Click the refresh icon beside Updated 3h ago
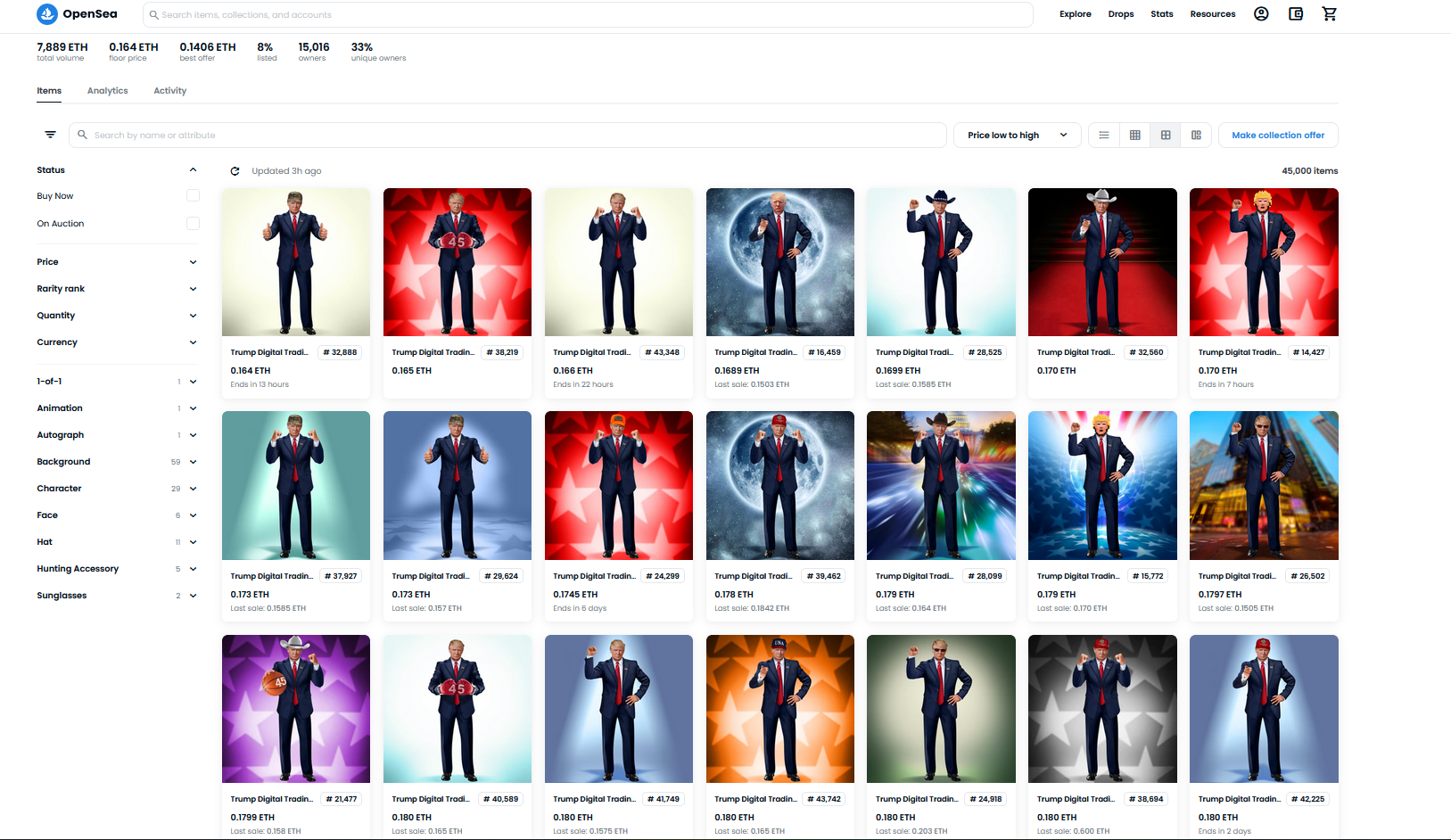The height and width of the screenshot is (840, 1451). pos(235,171)
